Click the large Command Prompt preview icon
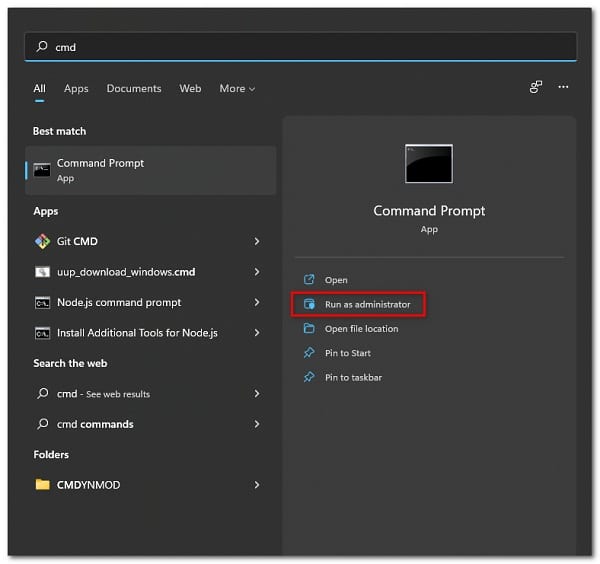Screen dimensions: 600x564 click(x=428, y=164)
